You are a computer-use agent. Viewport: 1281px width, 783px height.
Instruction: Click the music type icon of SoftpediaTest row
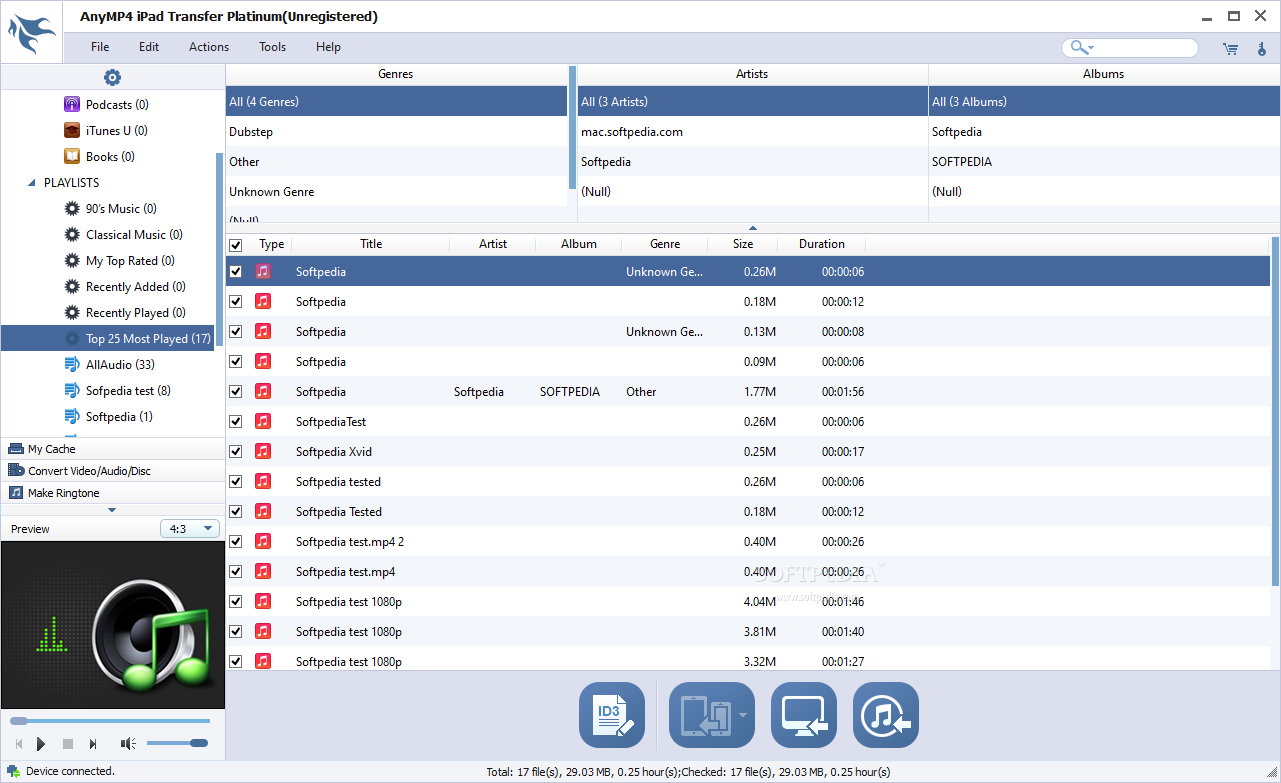(263, 421)
